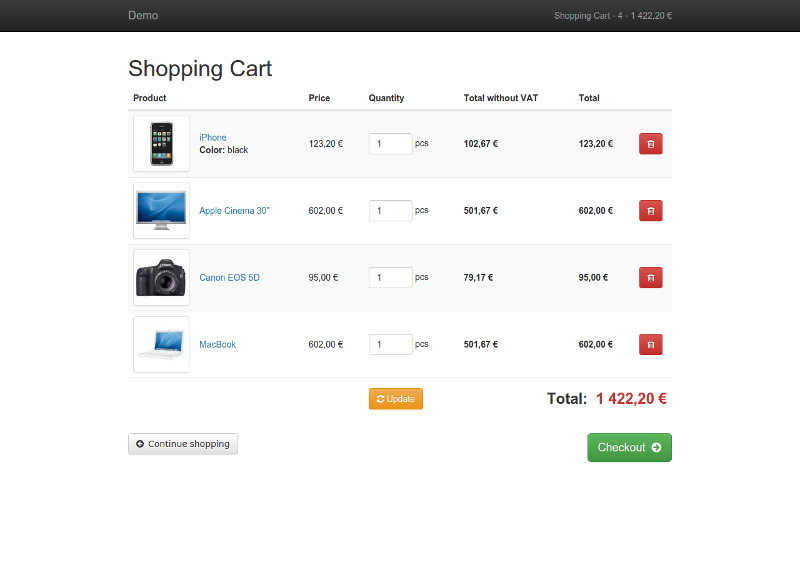Focus the MacBook quantity field
This screenshot has height=587, width=800.
pos(390,344)
